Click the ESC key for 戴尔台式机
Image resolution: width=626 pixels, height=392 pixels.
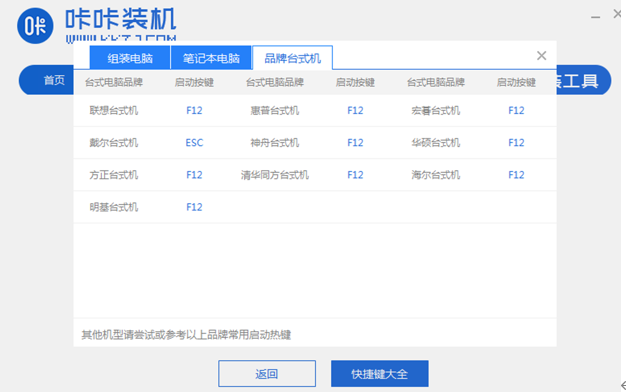click(x=194, y=143)
